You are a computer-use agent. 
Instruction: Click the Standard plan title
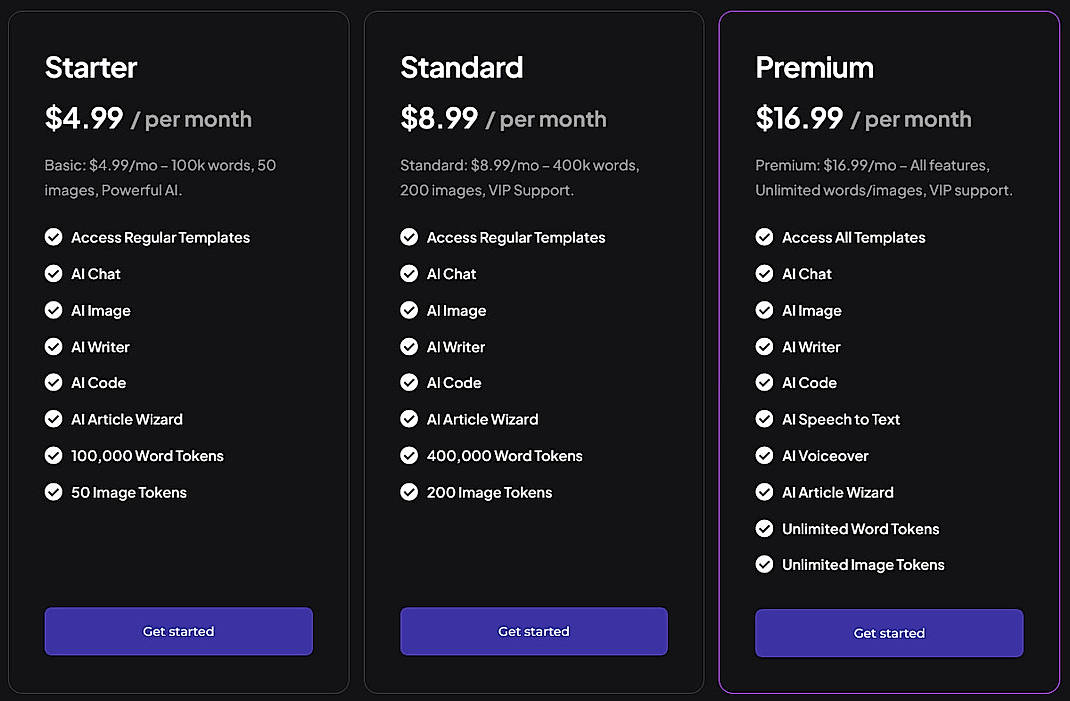click(462, 67)
